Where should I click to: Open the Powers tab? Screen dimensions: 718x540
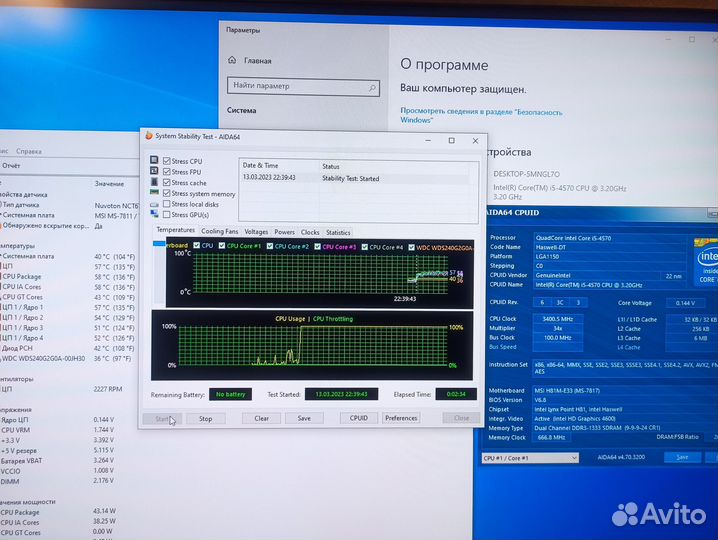[x=284, y=232]
